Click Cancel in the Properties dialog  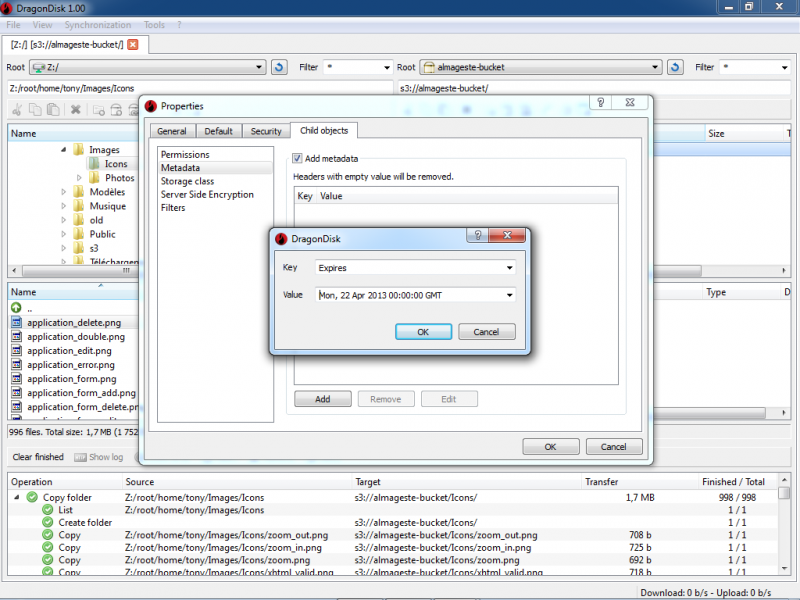click(613, 446)
